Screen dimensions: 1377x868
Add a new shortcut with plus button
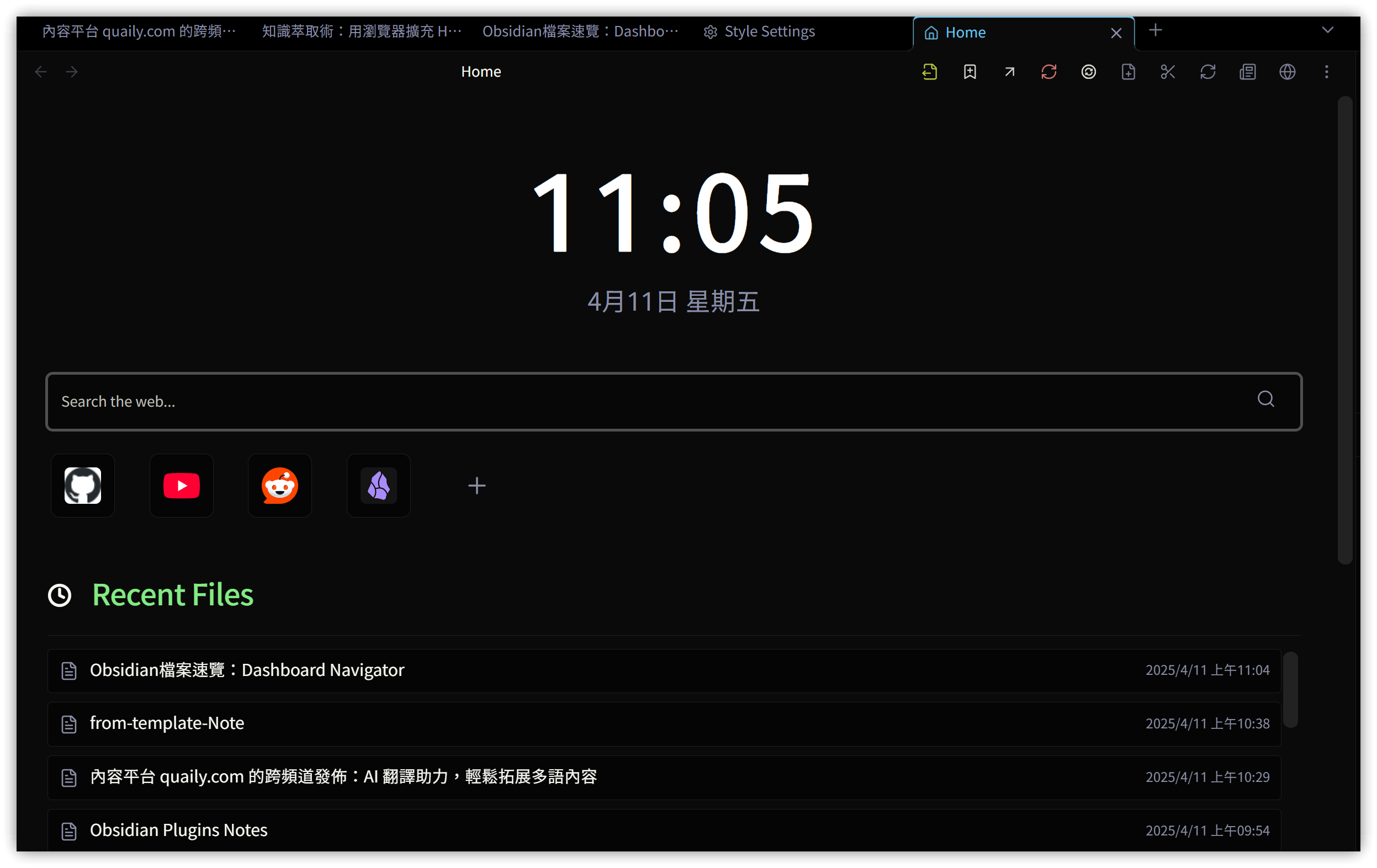(476, 486)
